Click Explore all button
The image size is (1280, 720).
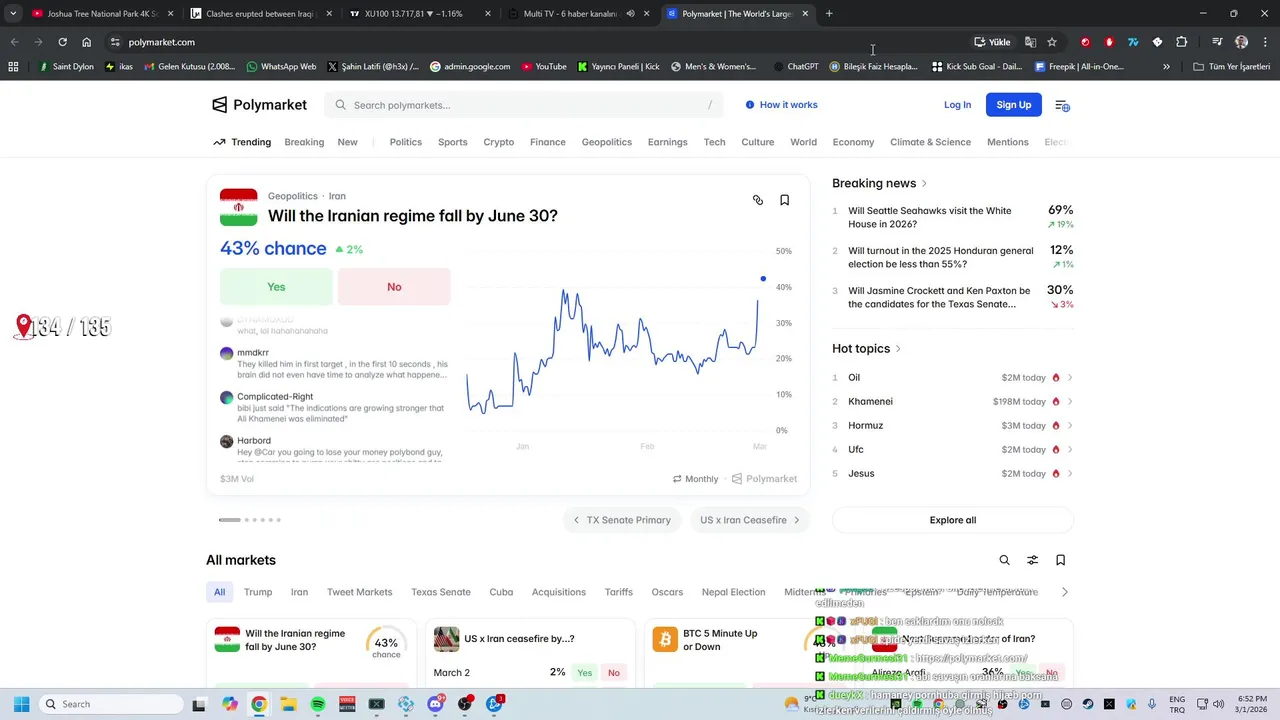pos(952,520)
